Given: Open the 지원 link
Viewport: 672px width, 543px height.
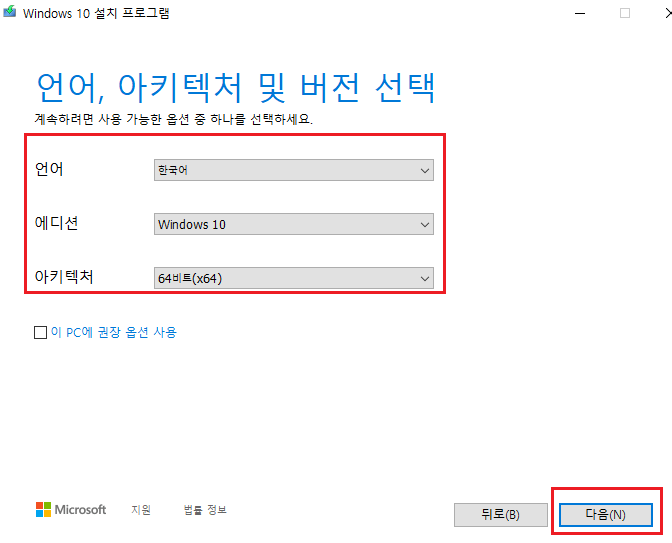Looking at the screenshot, I should 141,510.
